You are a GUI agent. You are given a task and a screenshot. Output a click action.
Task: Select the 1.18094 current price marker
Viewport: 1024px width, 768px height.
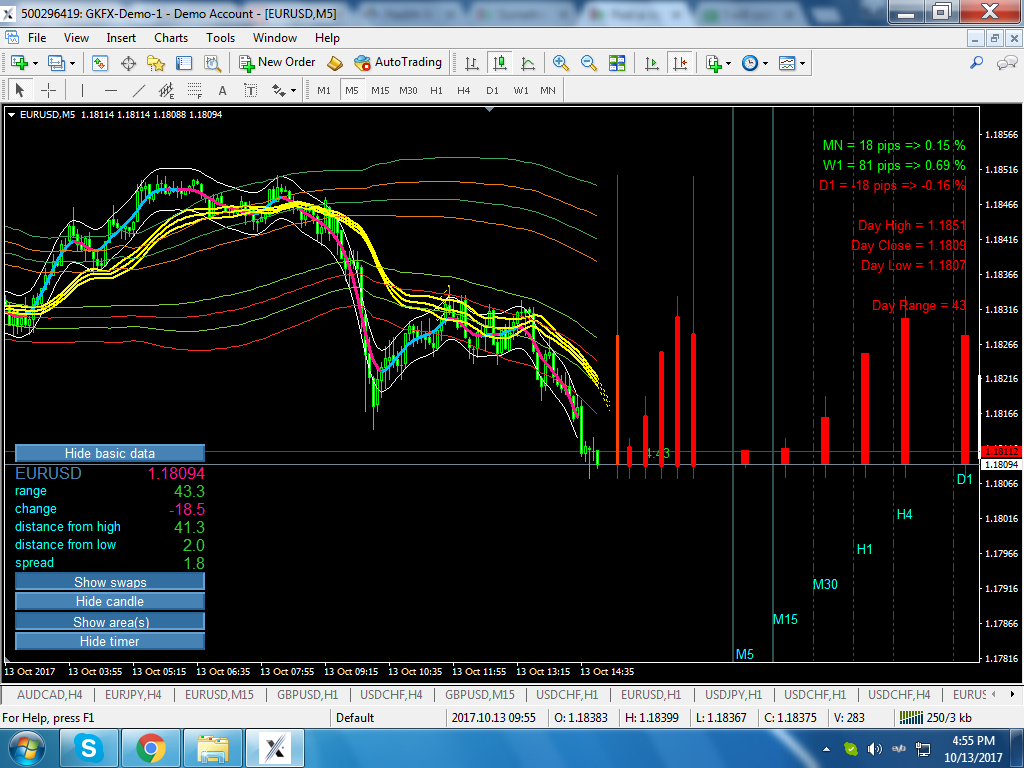1000,464
